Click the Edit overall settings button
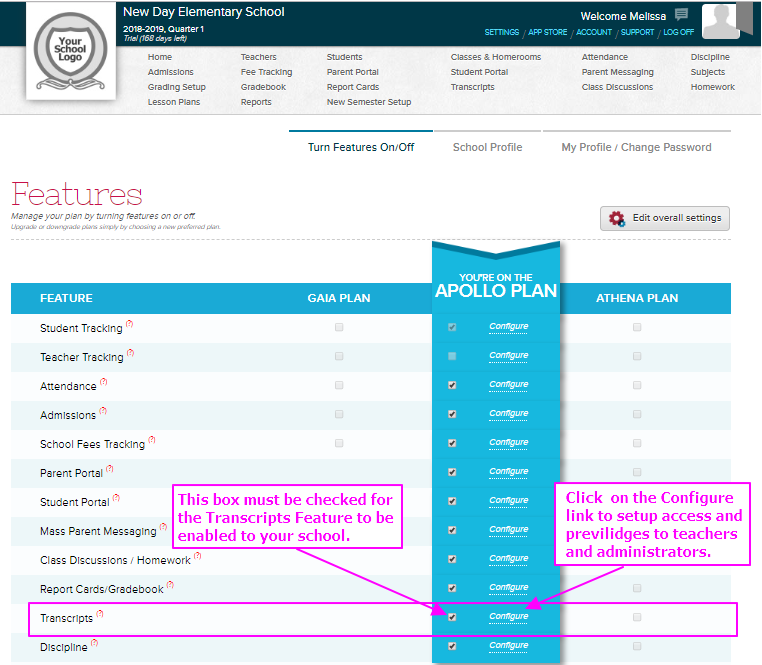Screen dimensions: 762x665 click(x=665, y=218)
